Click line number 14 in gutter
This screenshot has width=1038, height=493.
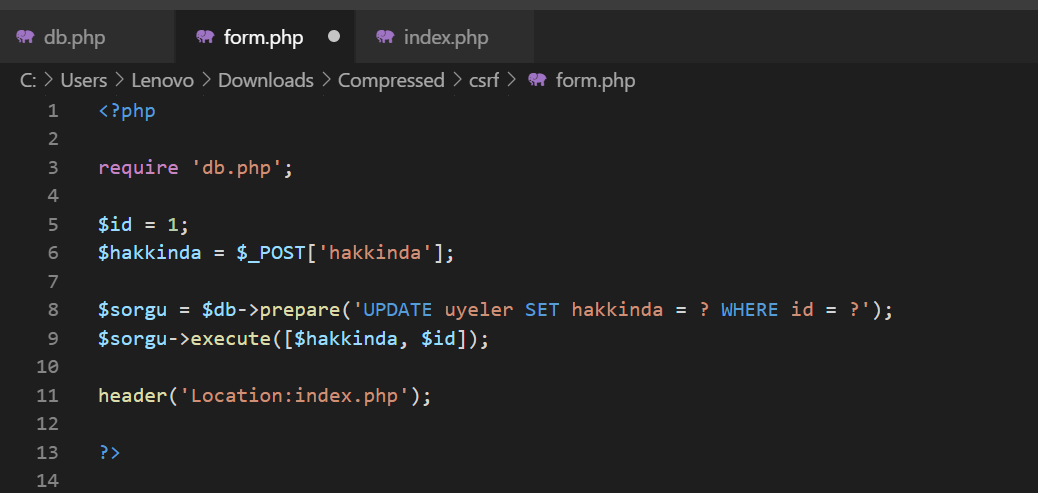(47, 480)
